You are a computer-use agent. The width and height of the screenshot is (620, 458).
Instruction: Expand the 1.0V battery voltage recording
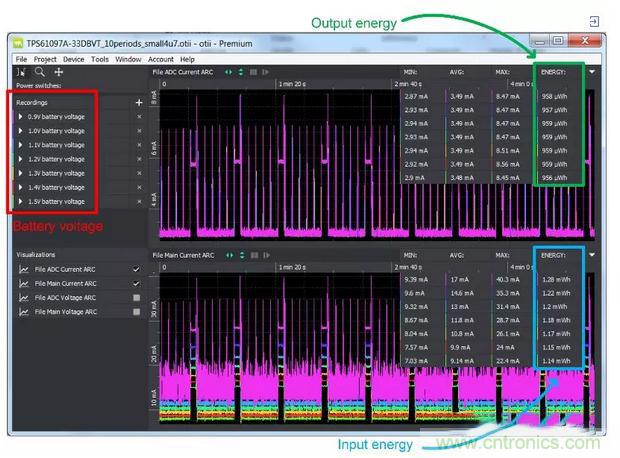tap(20, 131)
